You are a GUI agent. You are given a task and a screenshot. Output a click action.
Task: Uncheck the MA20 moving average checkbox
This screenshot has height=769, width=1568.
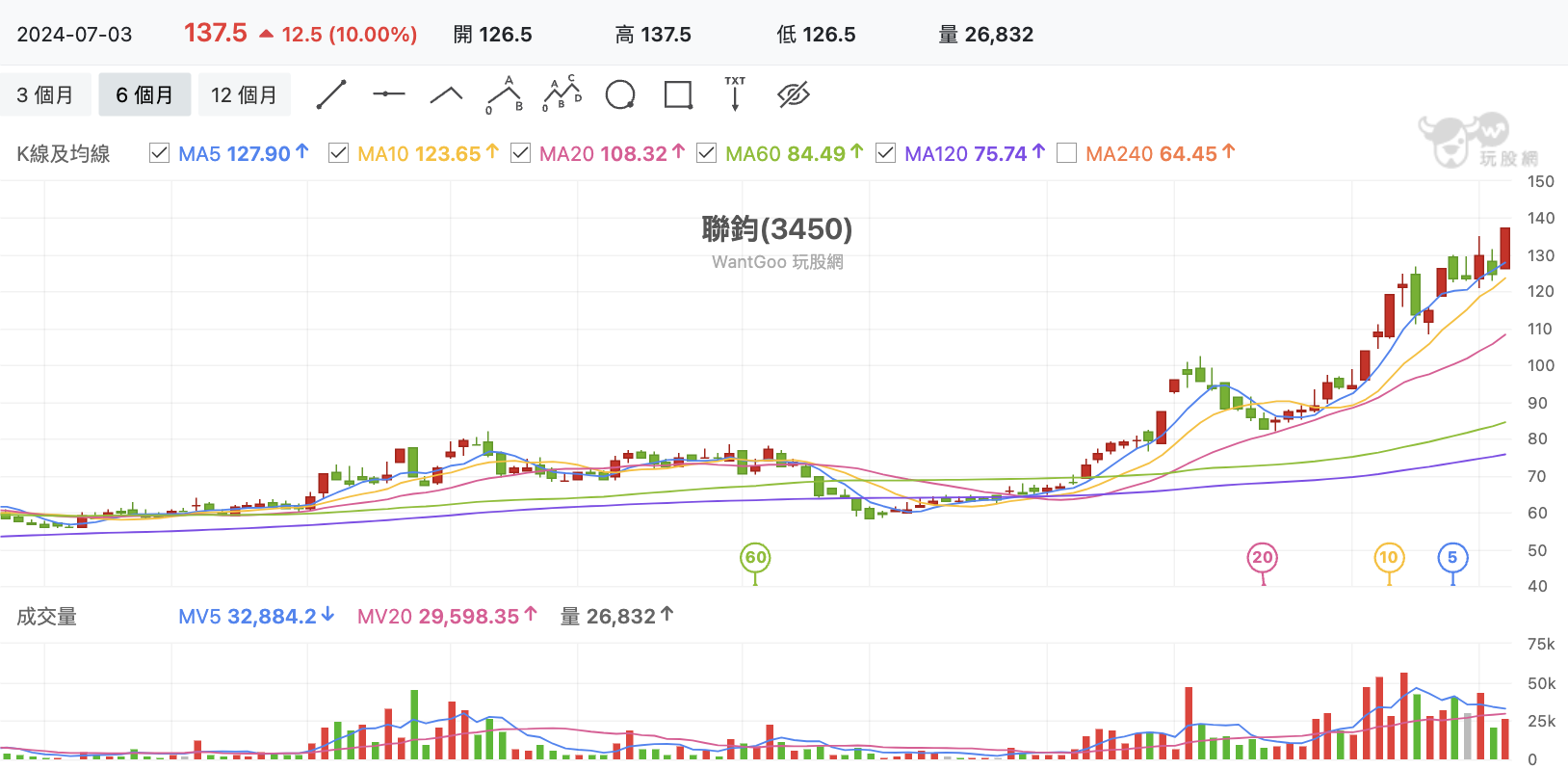point(520,153)
